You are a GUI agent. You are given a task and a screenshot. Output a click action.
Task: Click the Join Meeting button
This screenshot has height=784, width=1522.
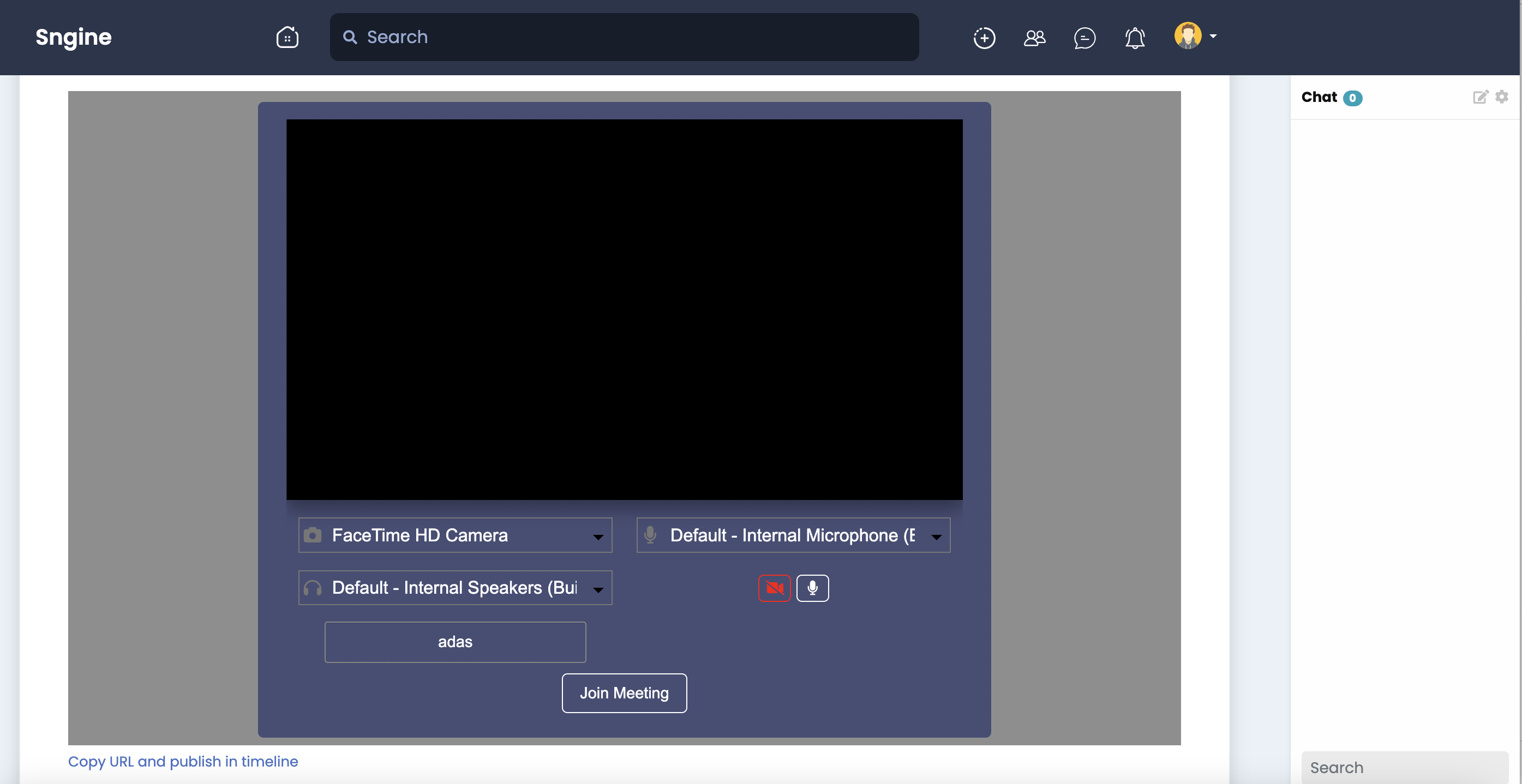click(624, 692)
